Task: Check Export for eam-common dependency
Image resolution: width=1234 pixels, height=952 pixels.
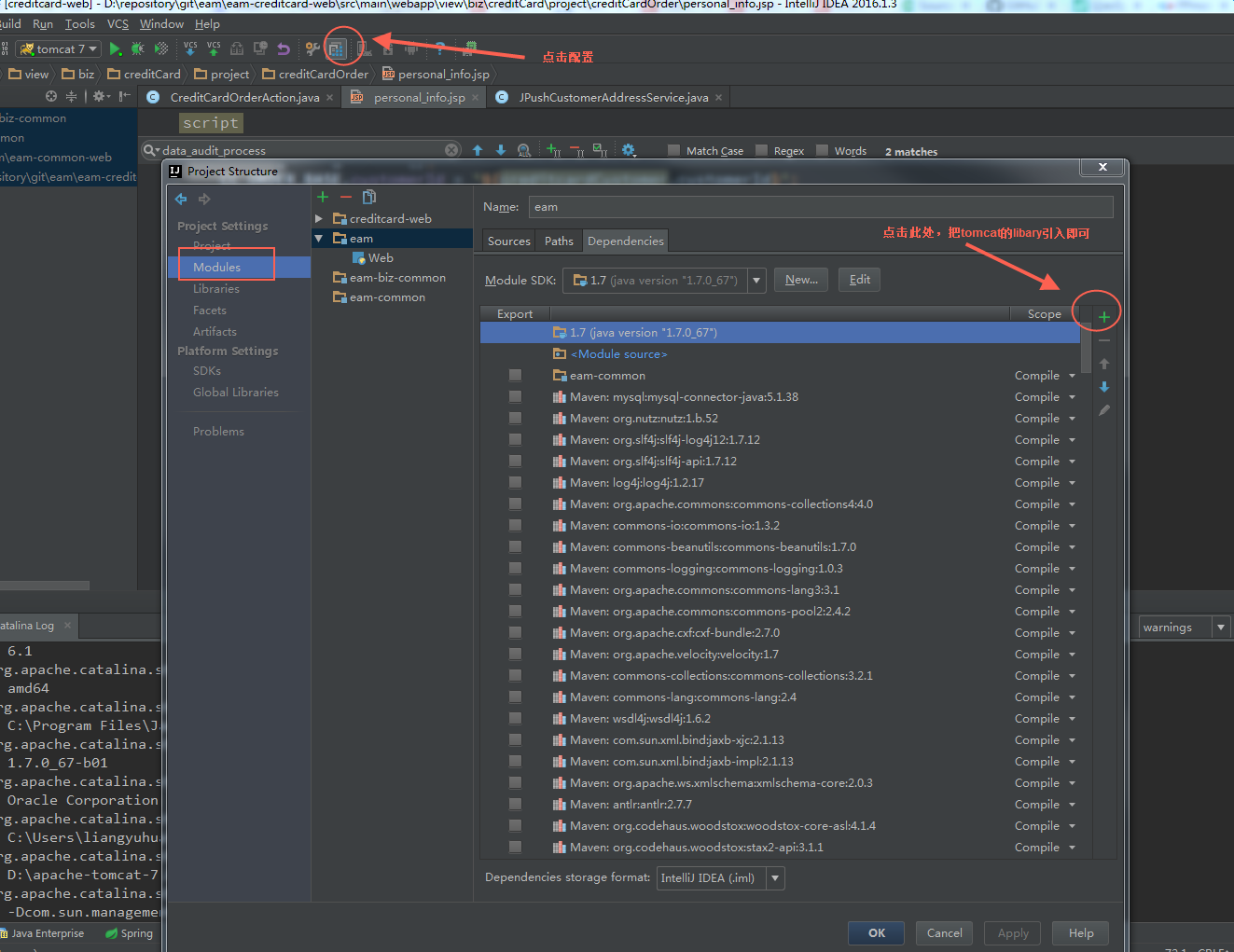Action: pyautogui.click(x=515, y=375)
